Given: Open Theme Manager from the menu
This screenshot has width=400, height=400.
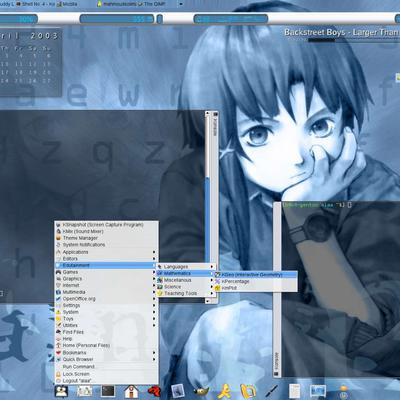Looking at the screenshot, I should 106,238.
